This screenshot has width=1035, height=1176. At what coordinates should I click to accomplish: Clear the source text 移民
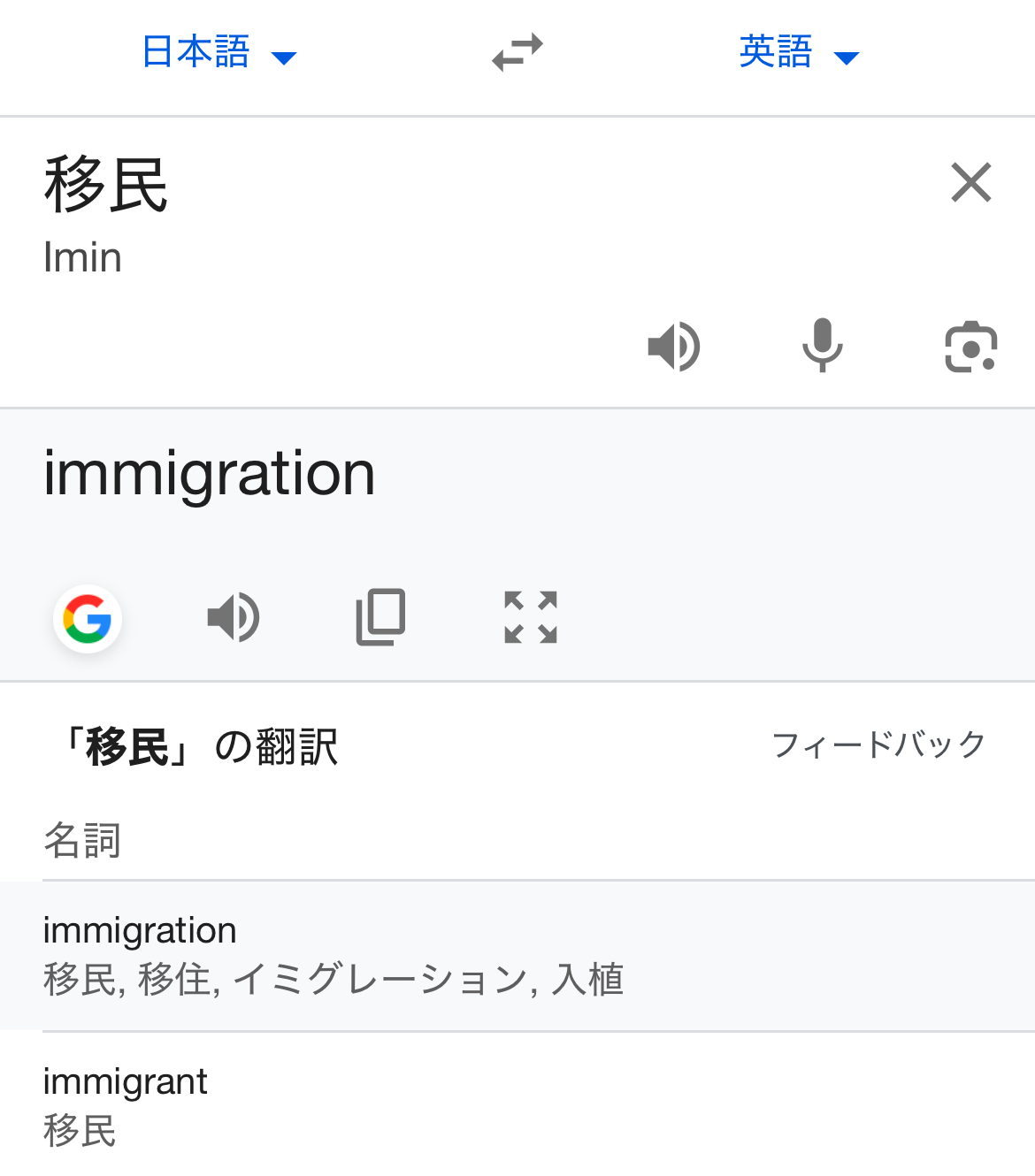[x=970, y=183]
